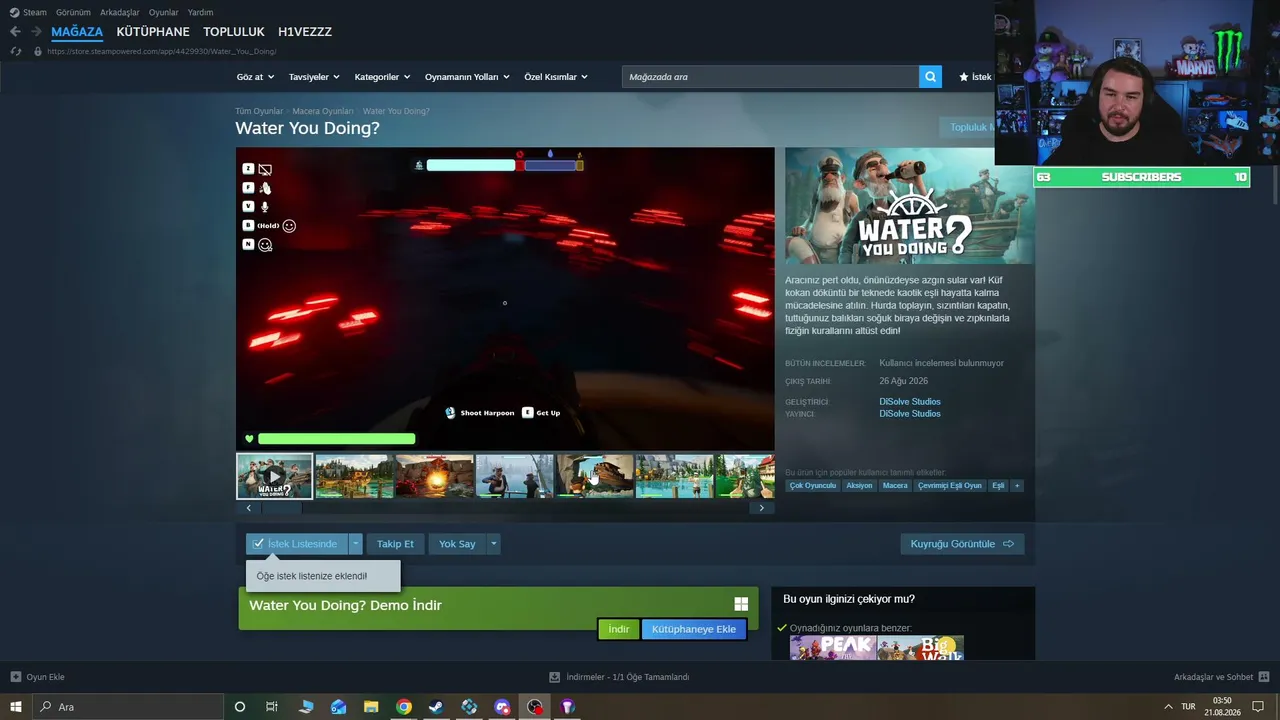This screenshot has height=720, width=1280.
Task: Open the Tüm Oyunlar breadcrumb link
Action: tap(259, 111)
